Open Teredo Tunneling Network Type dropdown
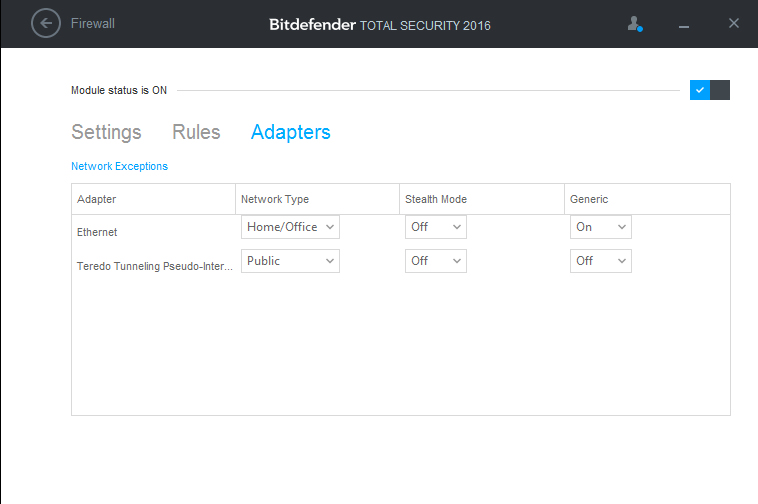Viewport: 758px width, 504px height. pyautogui.click(x=290, y=261)
